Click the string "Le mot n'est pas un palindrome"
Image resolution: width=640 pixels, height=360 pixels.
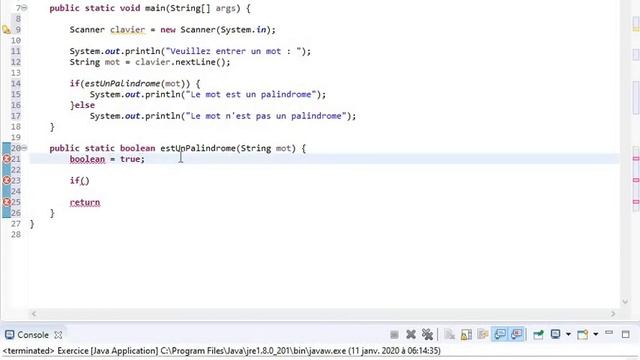coord(266,116)
